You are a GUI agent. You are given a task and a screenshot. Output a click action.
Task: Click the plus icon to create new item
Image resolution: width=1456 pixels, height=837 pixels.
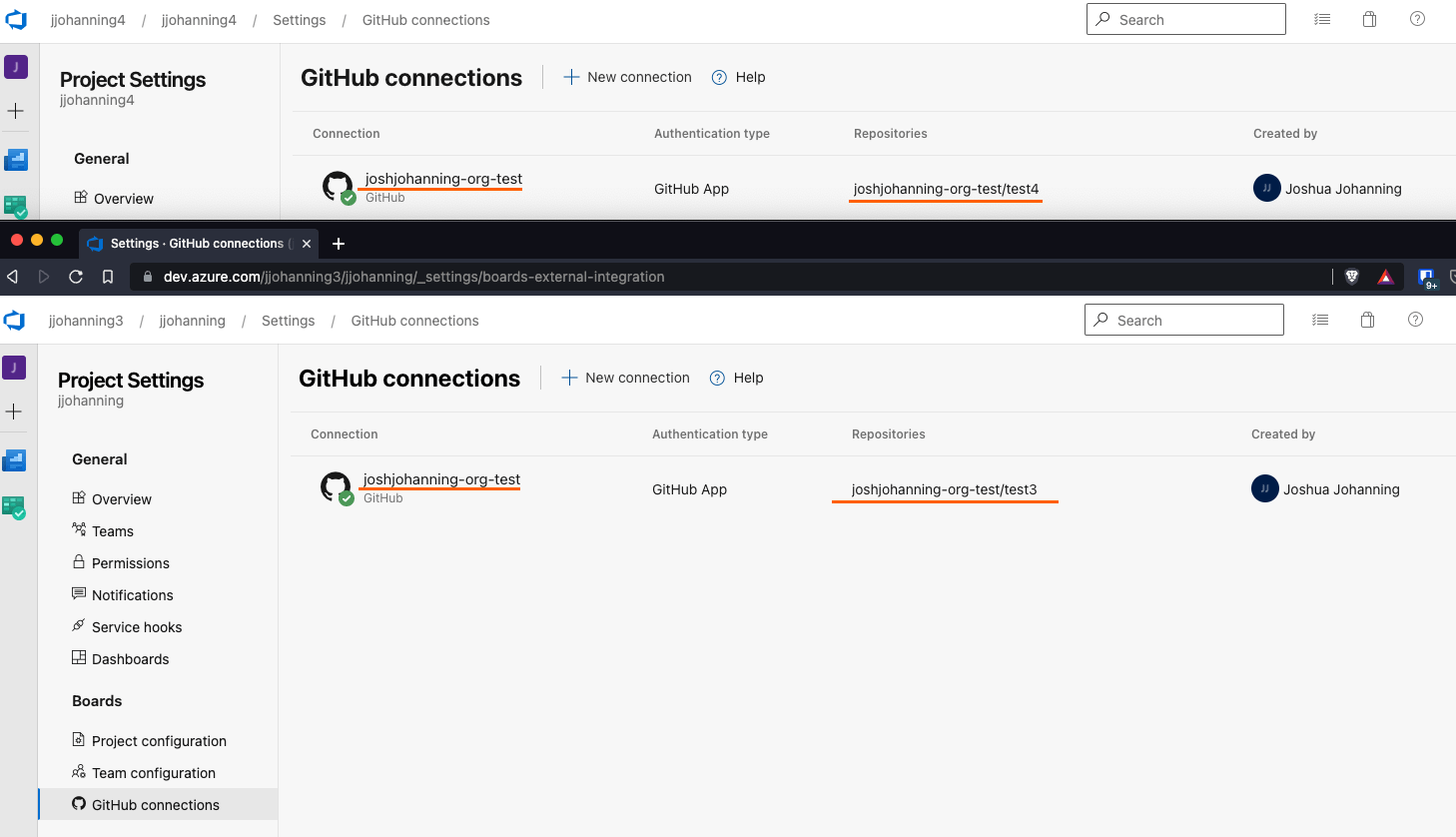coord(15,411)
